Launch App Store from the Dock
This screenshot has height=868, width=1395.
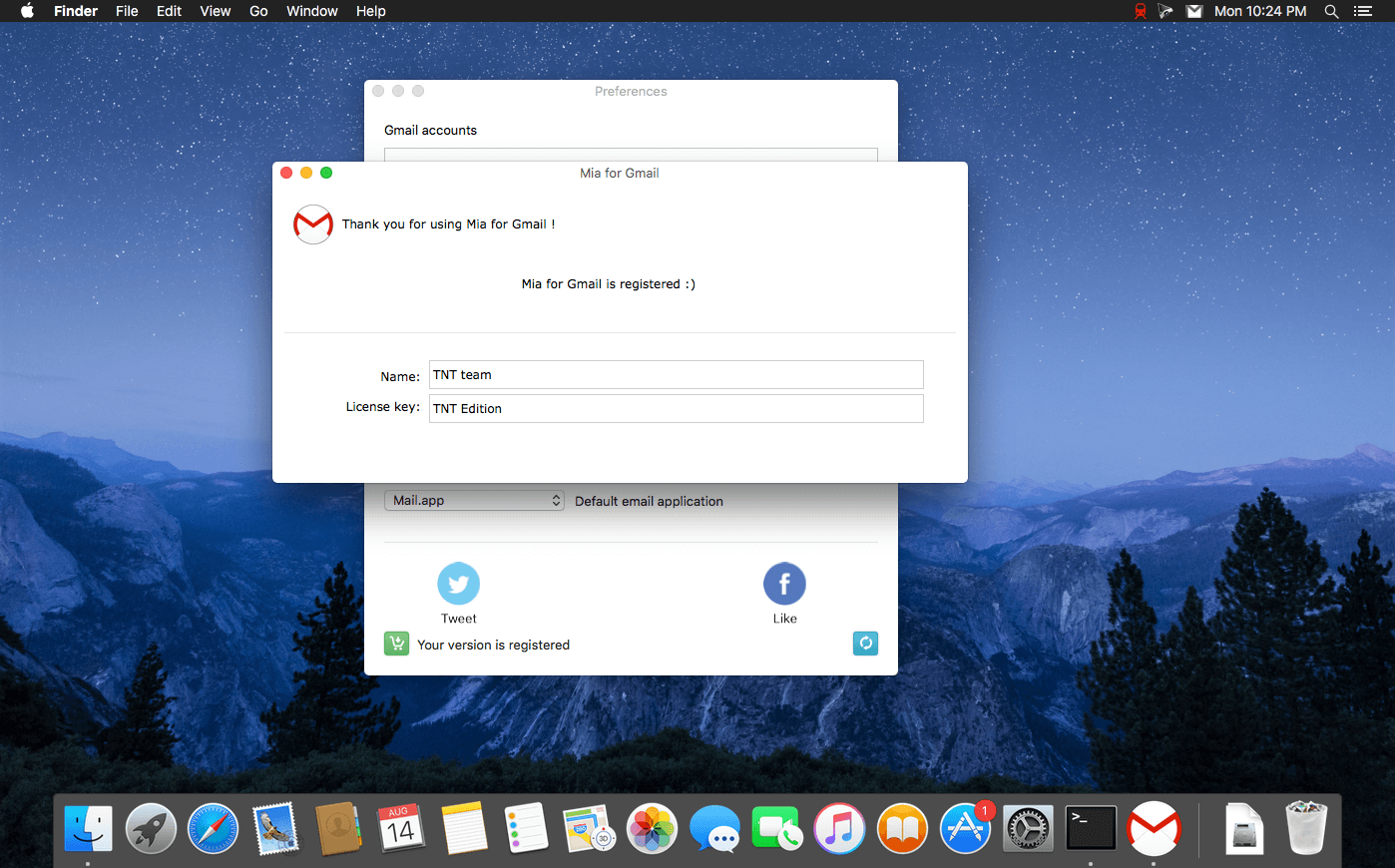(965, 829)
